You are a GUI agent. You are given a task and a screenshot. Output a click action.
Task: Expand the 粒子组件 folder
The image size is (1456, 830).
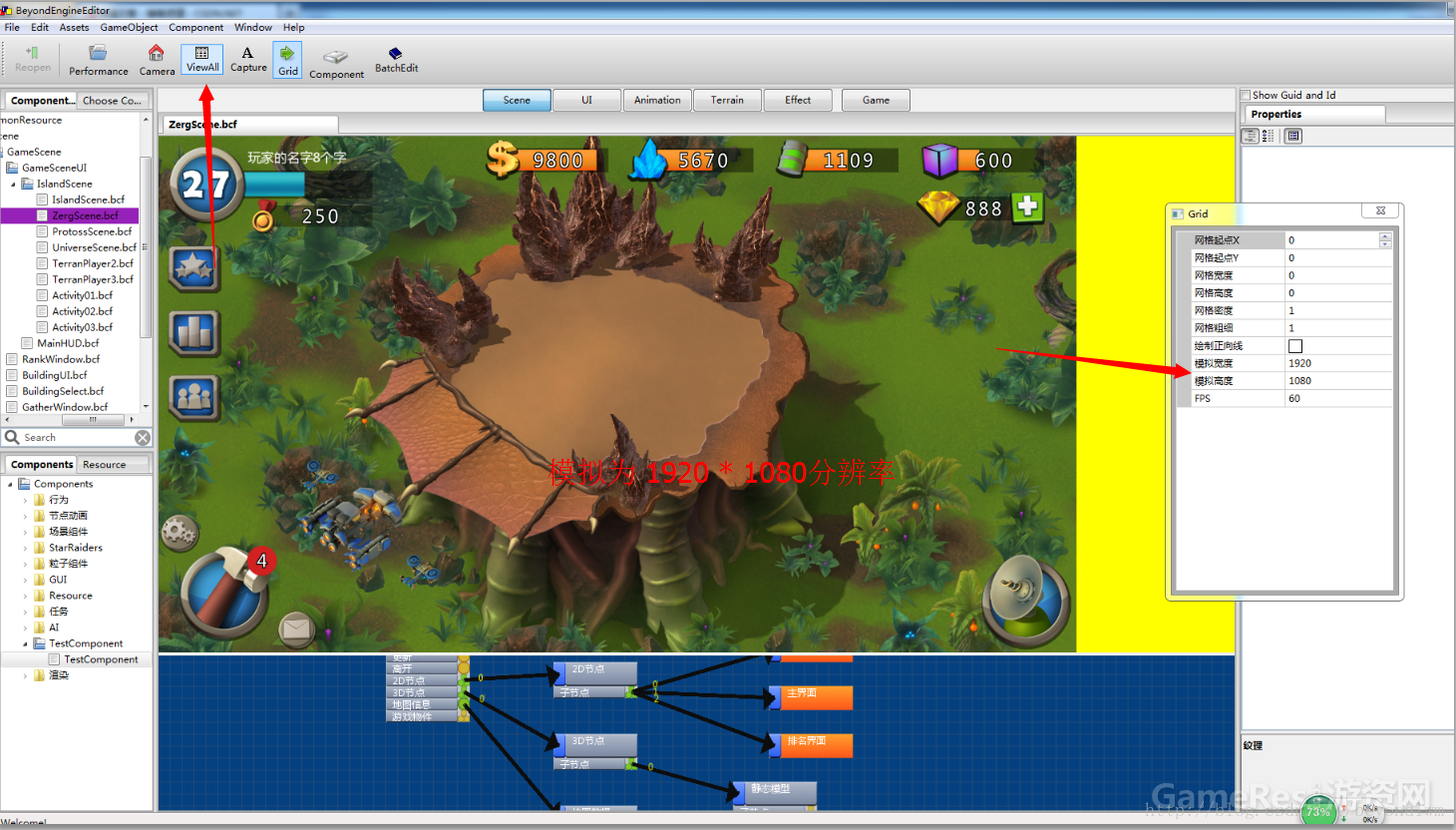26,564
